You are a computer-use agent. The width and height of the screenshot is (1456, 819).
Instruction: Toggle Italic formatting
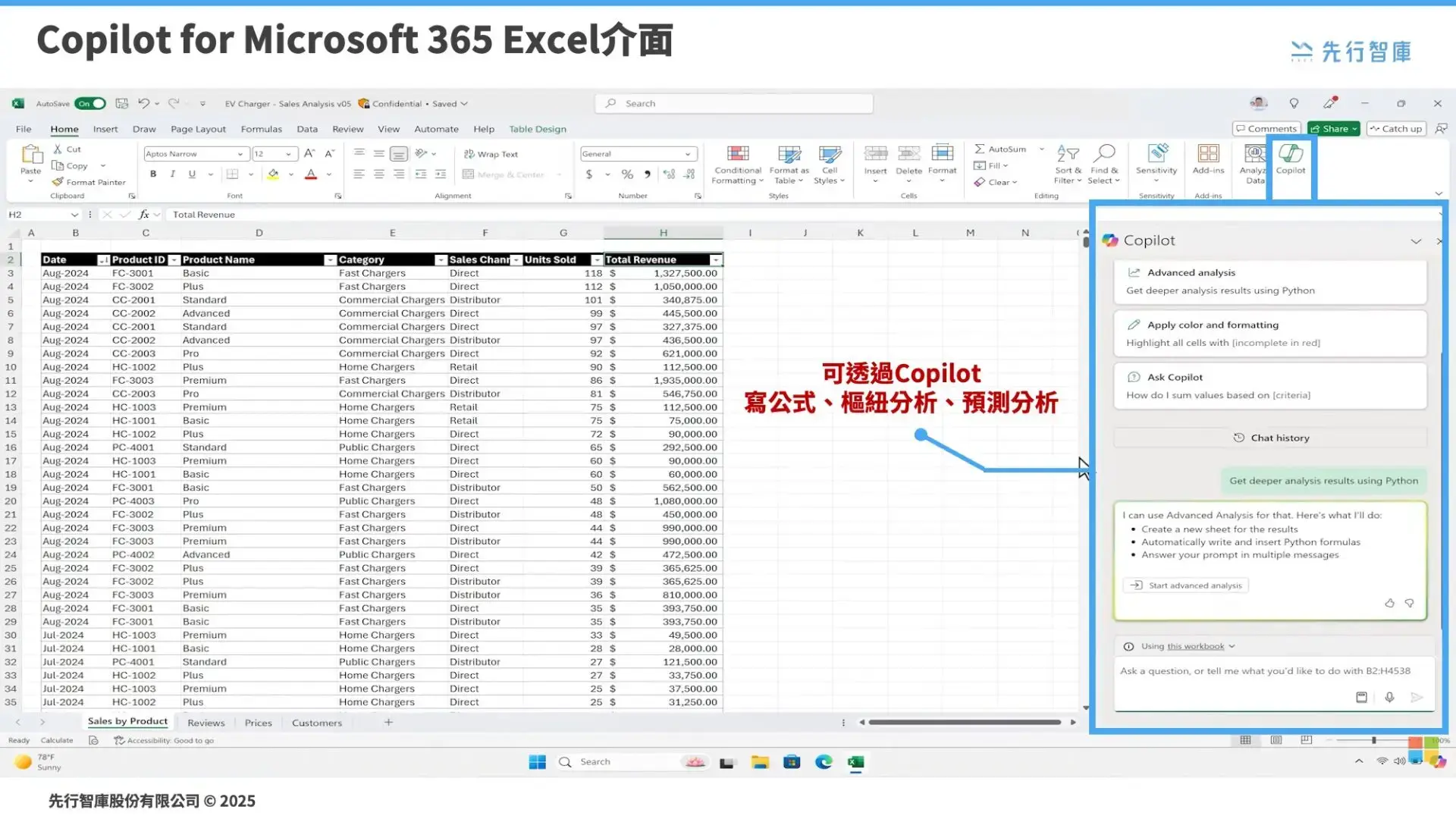[173, 174]
